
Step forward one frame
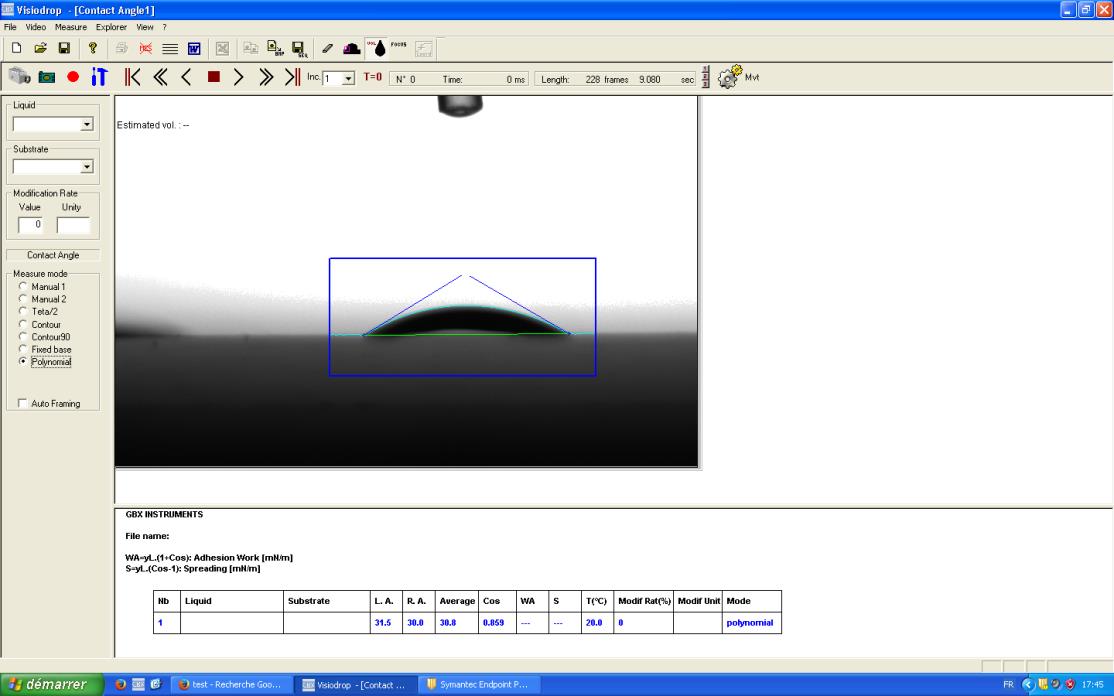tap(239, 77)
